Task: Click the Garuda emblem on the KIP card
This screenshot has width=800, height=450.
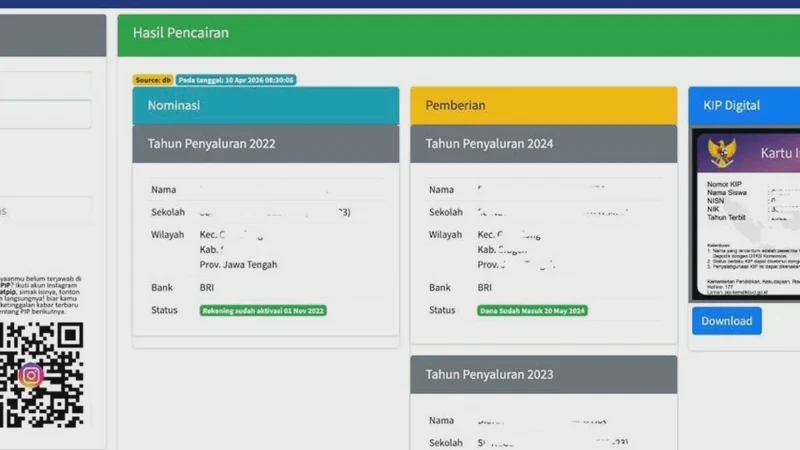Action: 722,153
